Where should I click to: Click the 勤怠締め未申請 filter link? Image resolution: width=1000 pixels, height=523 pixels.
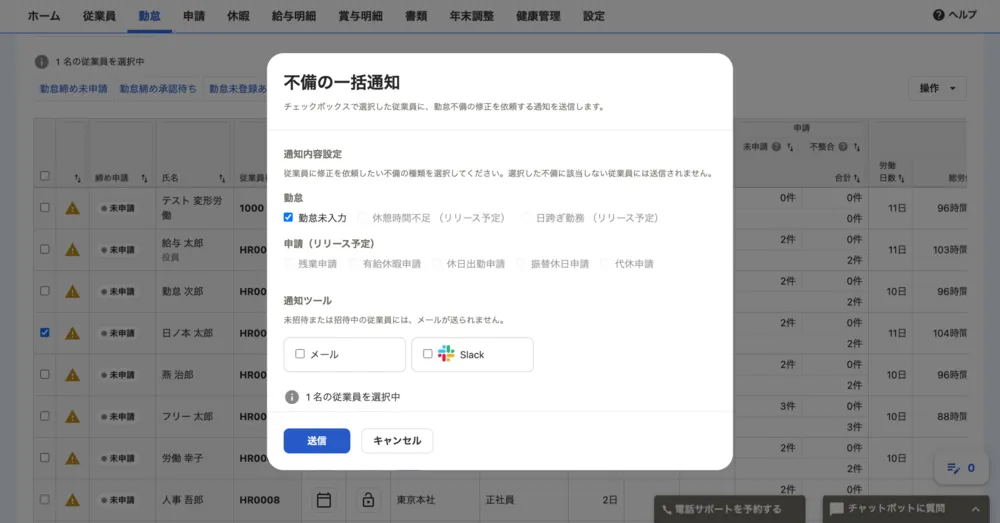[x=74, y=89]
